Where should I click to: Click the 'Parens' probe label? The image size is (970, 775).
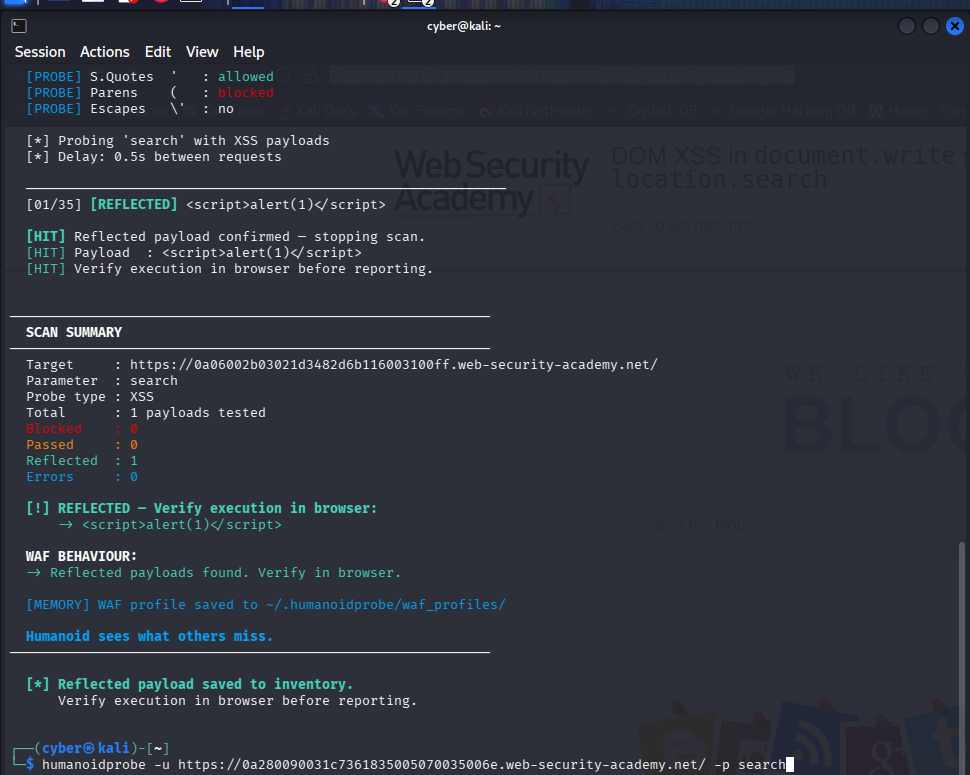[114, 93]
